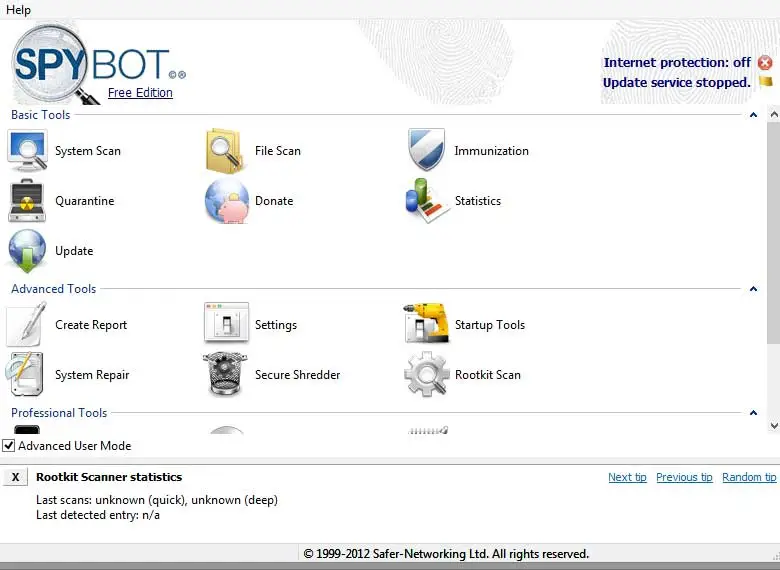This screenshot has height=570, width=780.
Task: Follow the Free Edition link
Action: click(140, 93)
